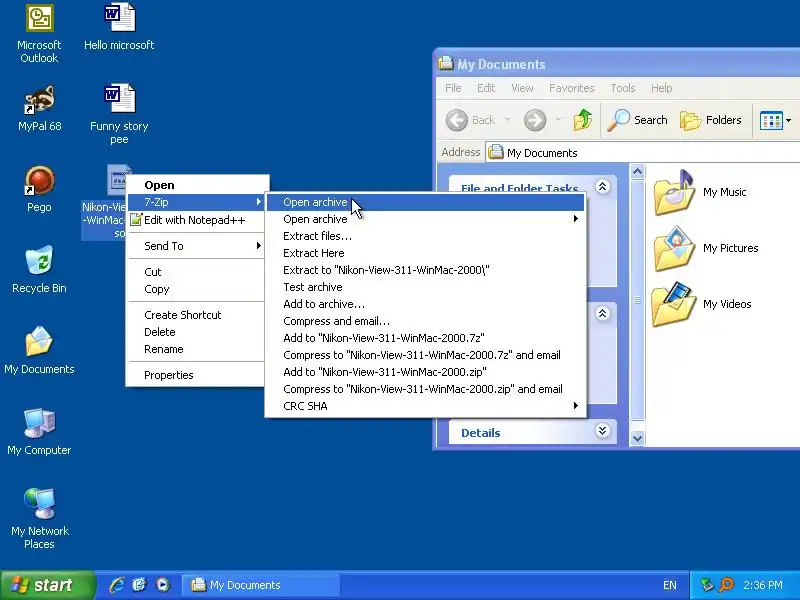Toggle the Folders toolbar button
The image size is (800, 600).
coord(711,120)
